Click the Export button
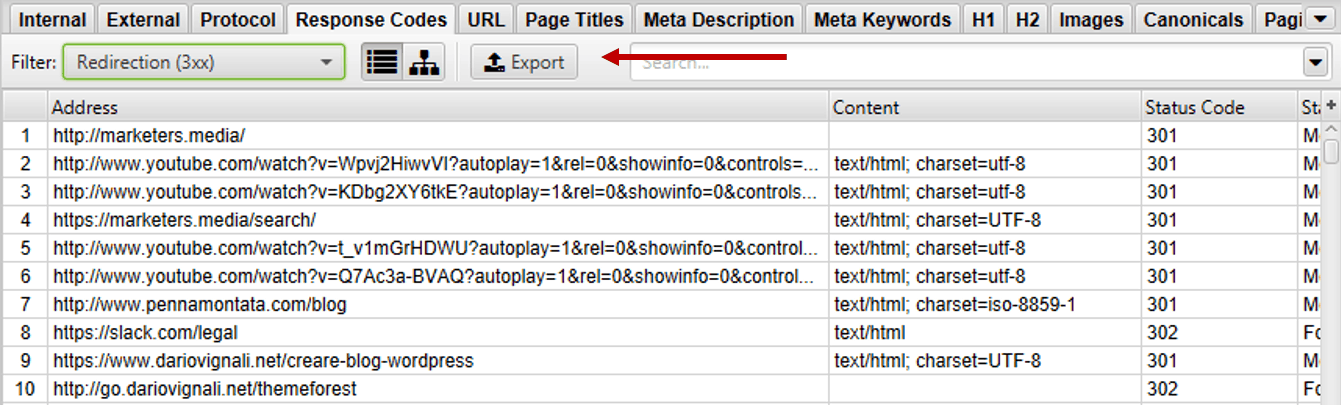Viewport: 1341px width, 405px height. (524, 62)
